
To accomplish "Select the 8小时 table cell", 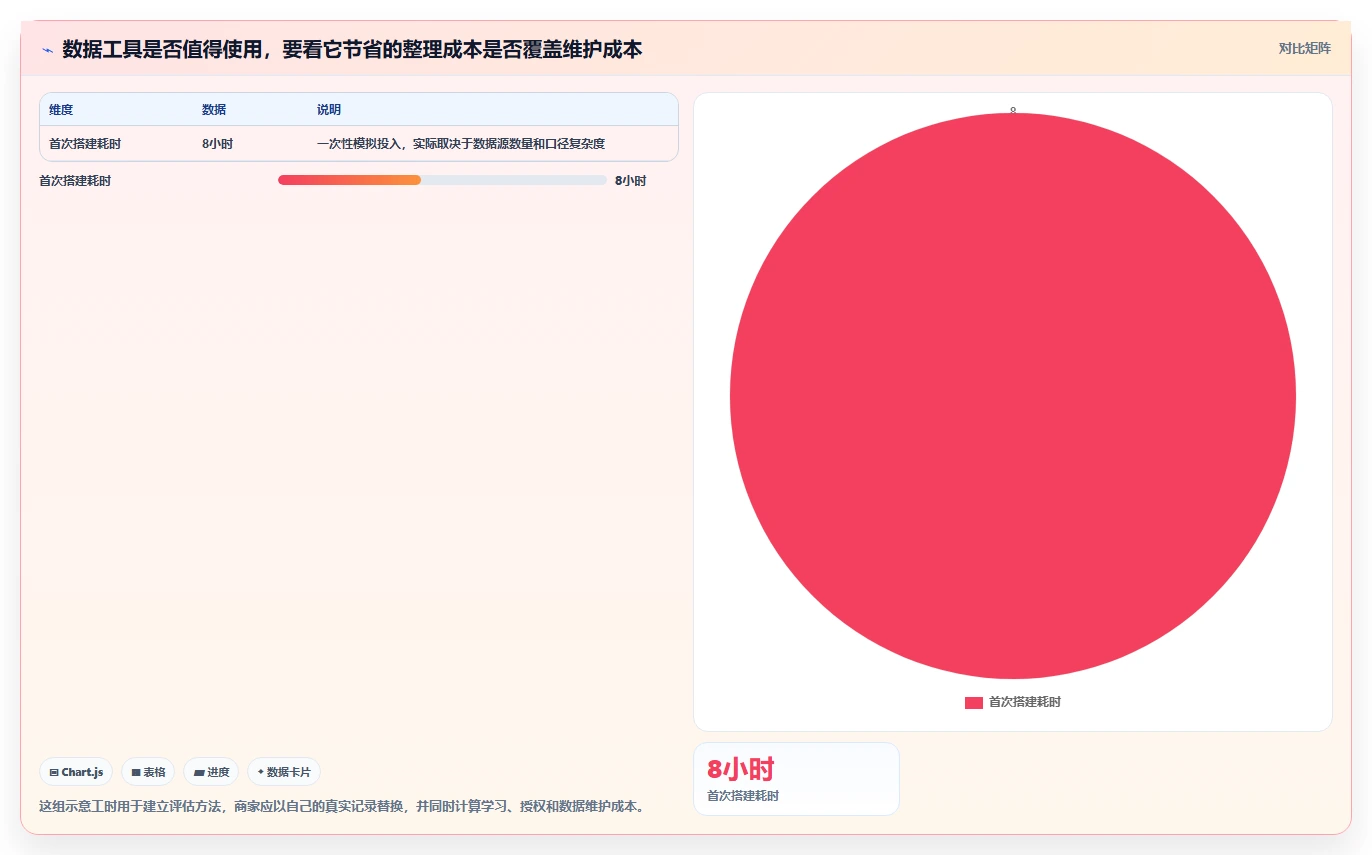I will [x=217, y=144].
